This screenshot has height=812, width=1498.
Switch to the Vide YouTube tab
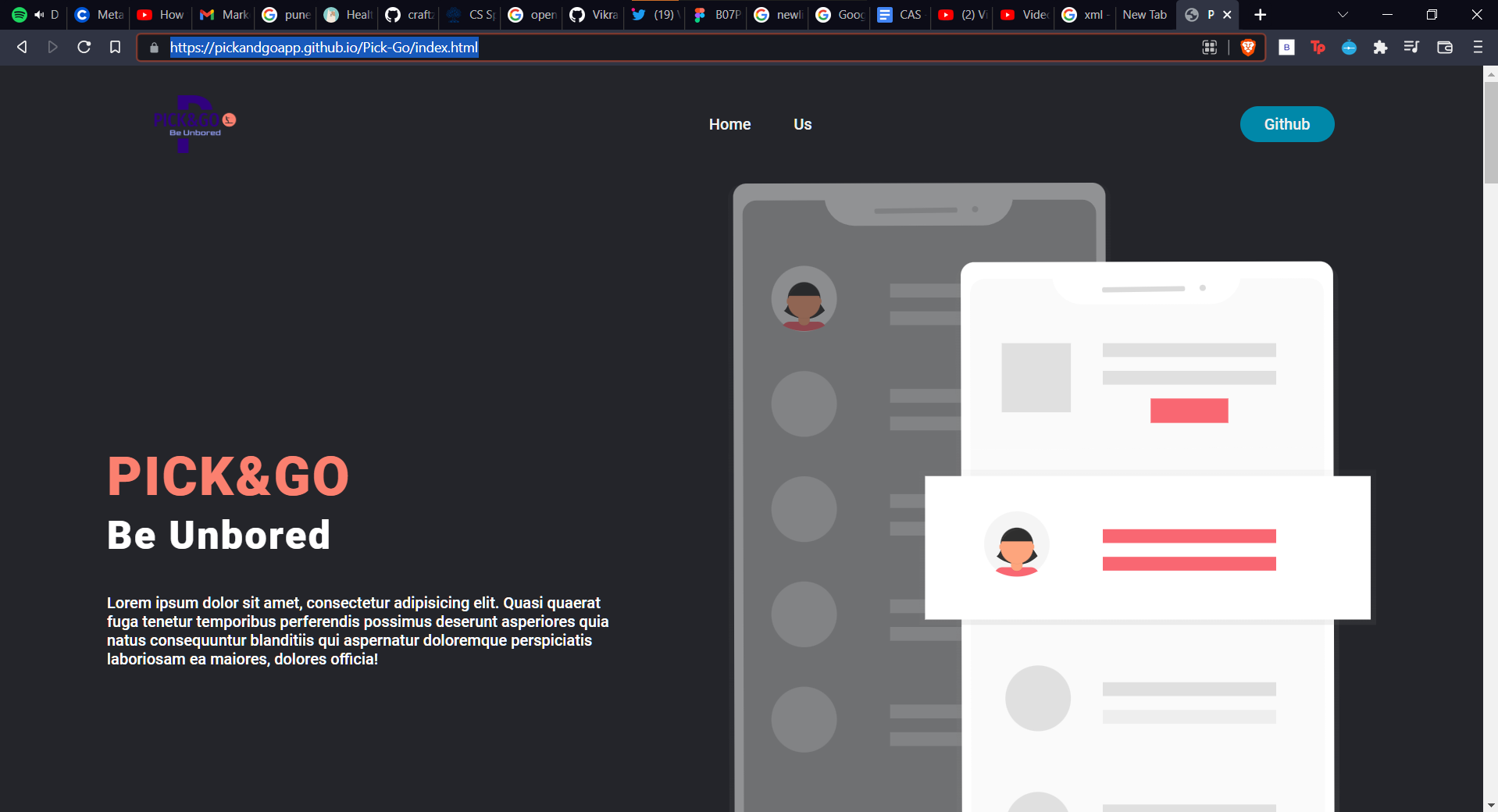point(1025,15)
